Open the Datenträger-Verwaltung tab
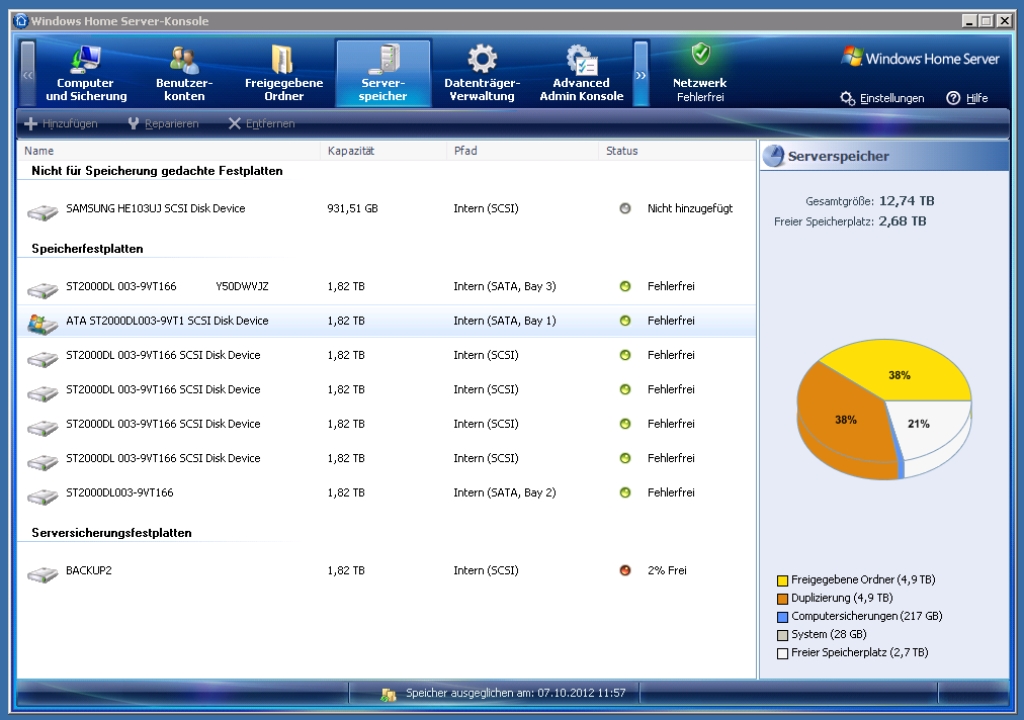 482,73
